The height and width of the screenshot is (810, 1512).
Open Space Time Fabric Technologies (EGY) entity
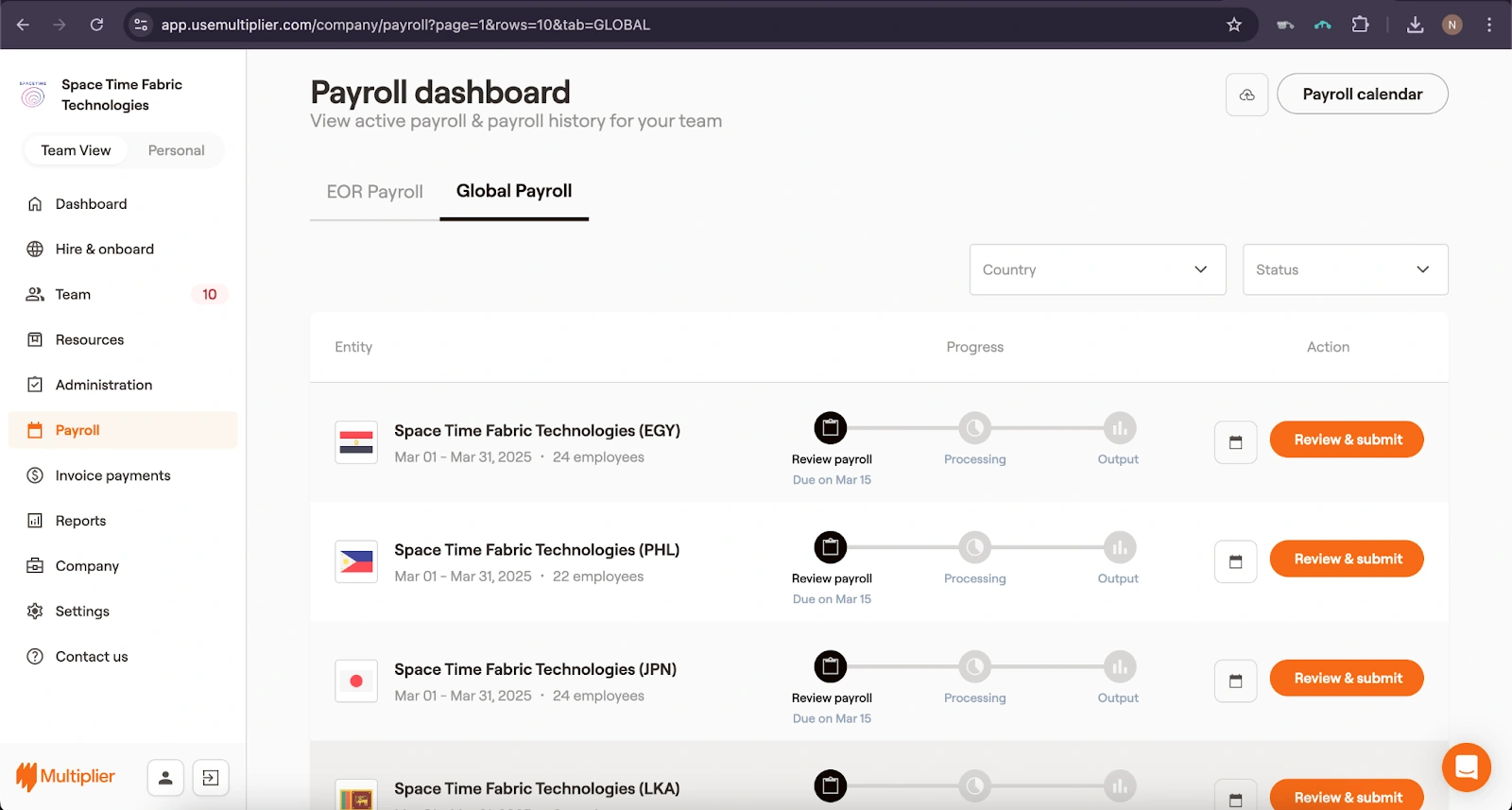537,430
